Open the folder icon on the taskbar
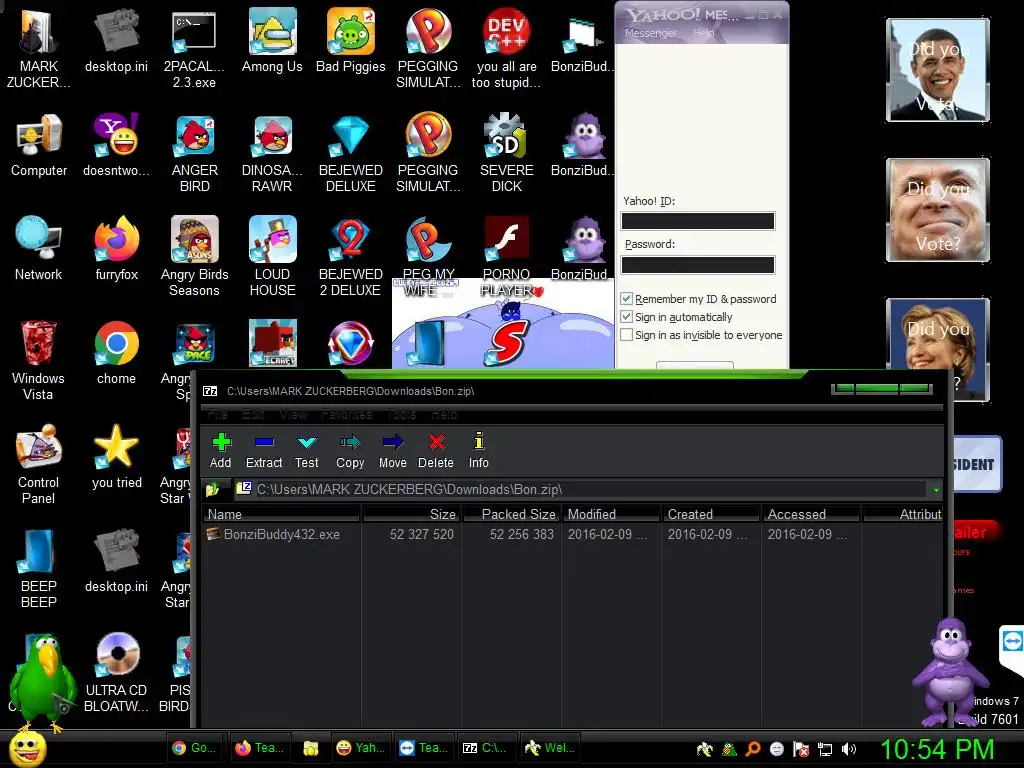This screenshot has height=768, width=1024. click(x=311, y=748)
